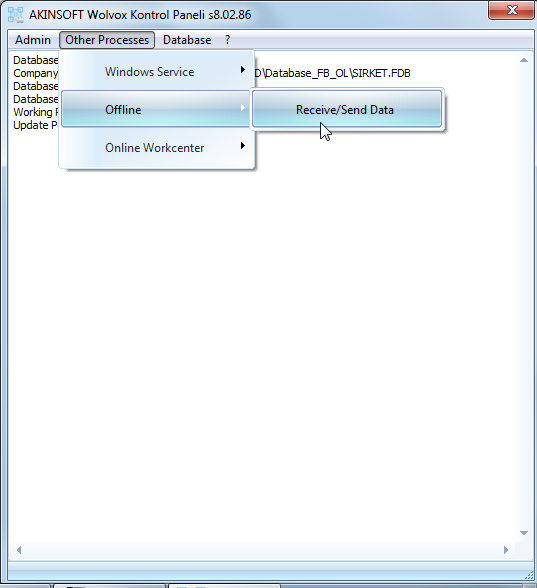Screen dimensions: 537x588
Task: Click the vertical scrollbar down arrow
Action: point(524,533)
